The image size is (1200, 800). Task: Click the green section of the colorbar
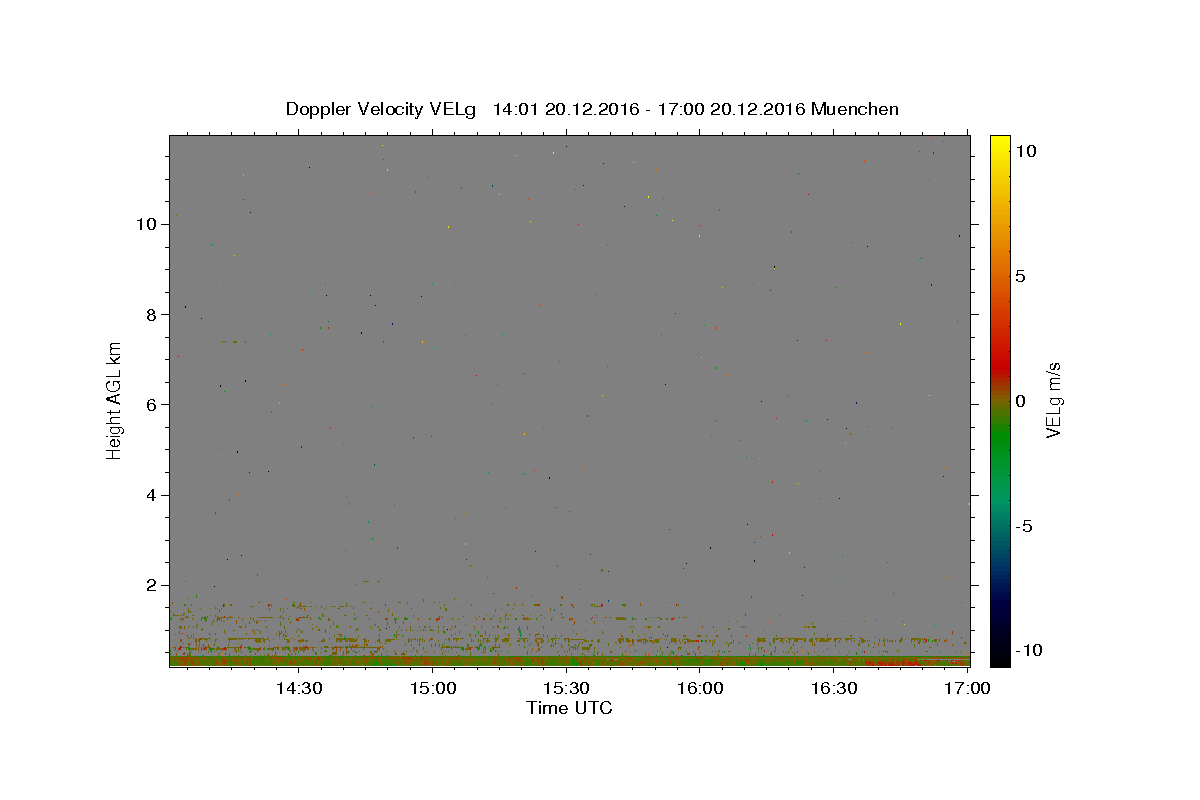(999, 460)
